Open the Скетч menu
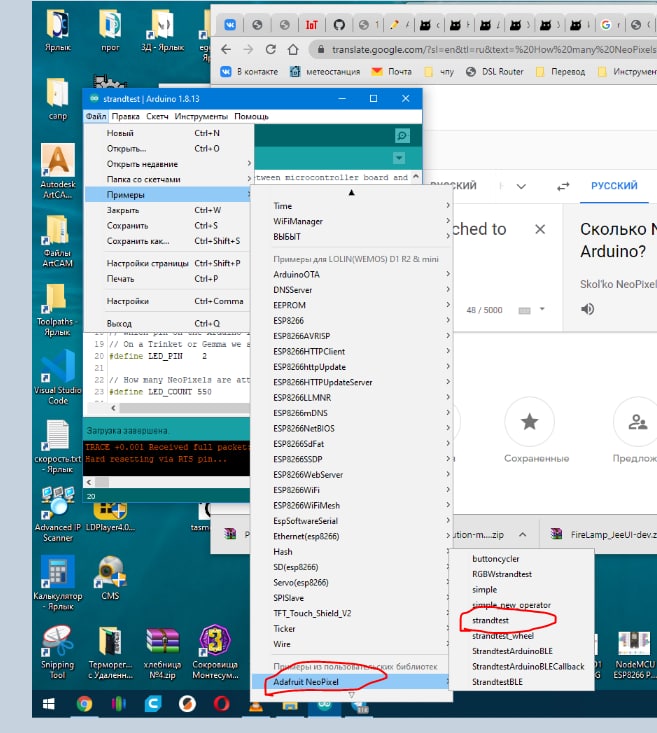 [157, 116]
